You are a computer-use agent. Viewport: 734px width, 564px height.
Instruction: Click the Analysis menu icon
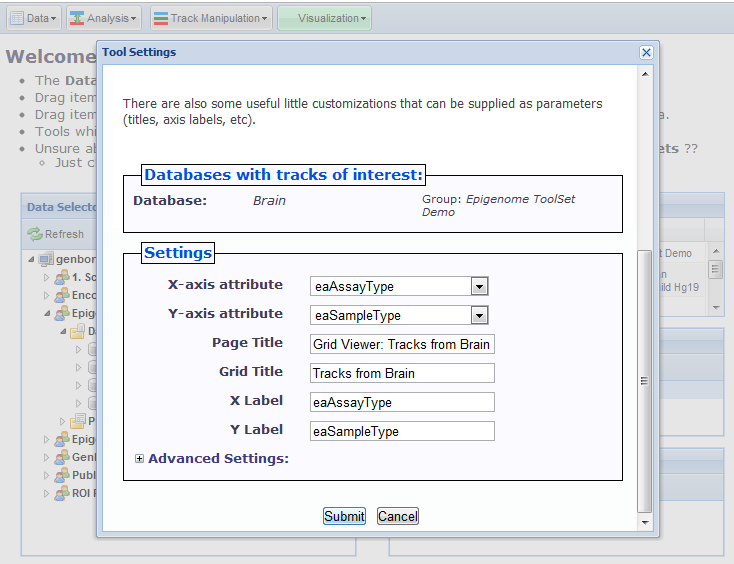point(75,18)
